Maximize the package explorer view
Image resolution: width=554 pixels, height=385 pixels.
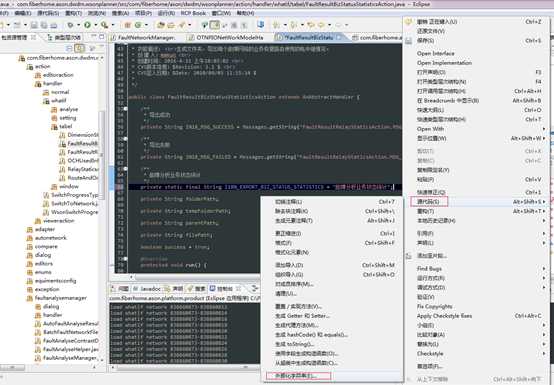101,37
